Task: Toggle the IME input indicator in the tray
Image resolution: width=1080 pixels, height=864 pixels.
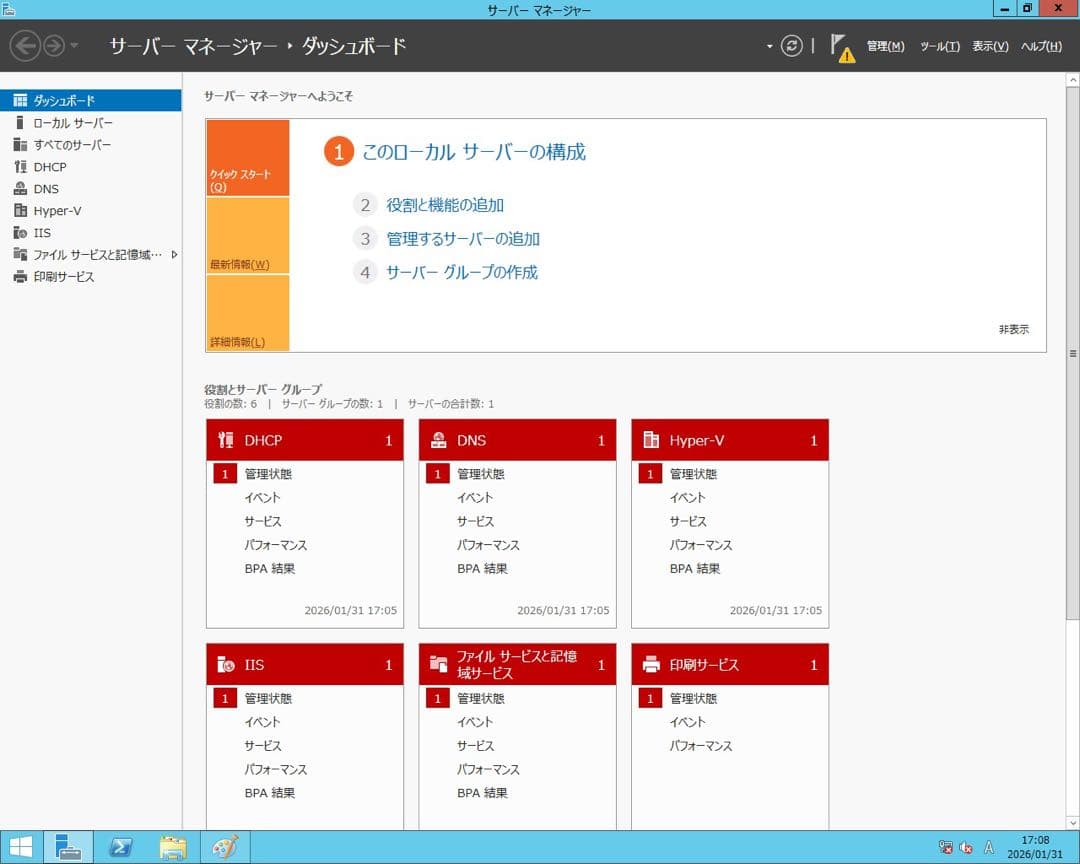Action: point(989,846)
